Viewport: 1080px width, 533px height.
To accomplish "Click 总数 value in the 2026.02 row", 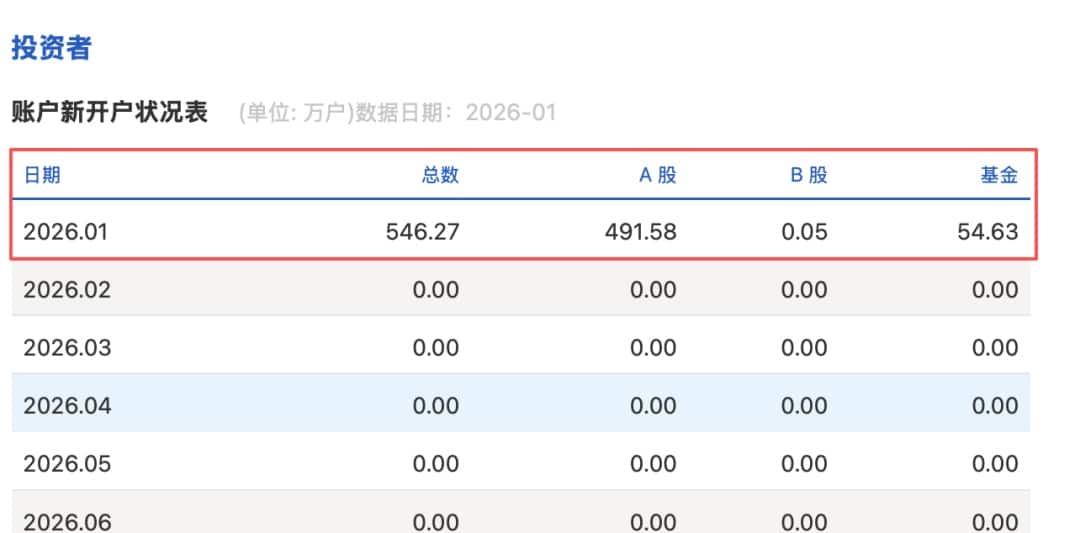I will 436,290.
